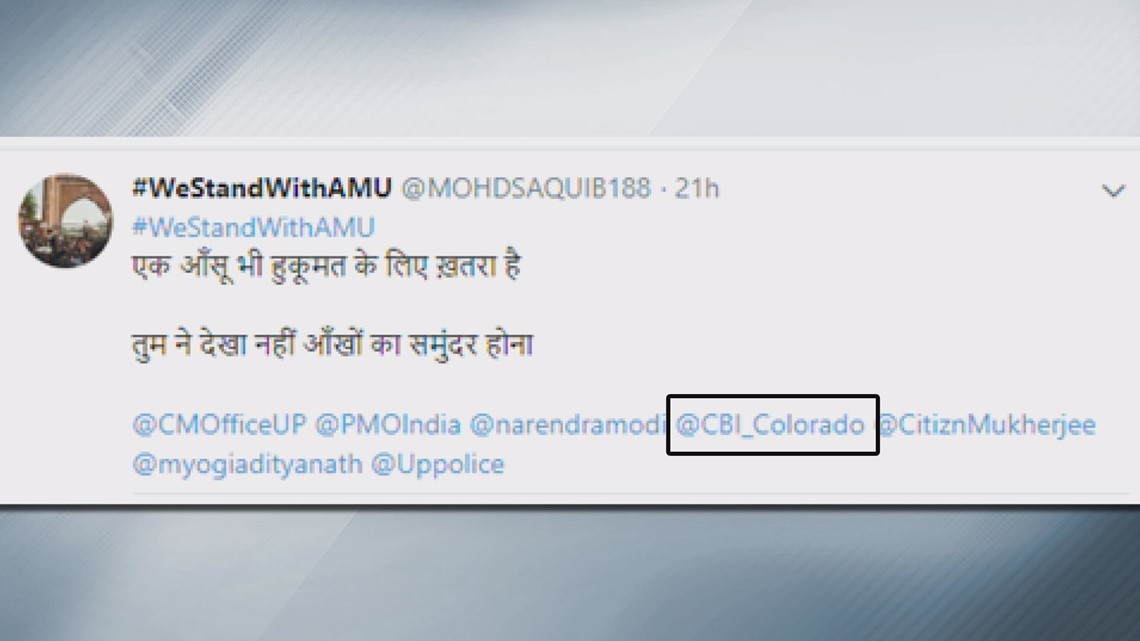Open the @PMOIndia mention
1140x641 pixels.
tap(388, 424)
